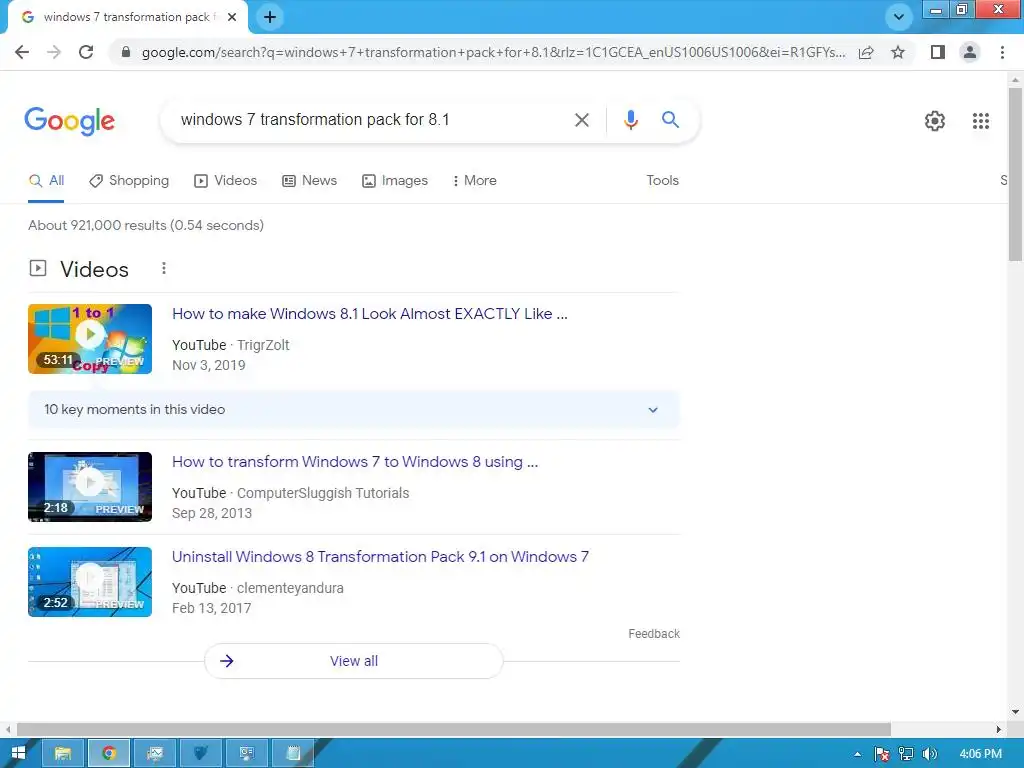Open the volume speaker tray icon

pyautogui.click(x=929, y=754)
